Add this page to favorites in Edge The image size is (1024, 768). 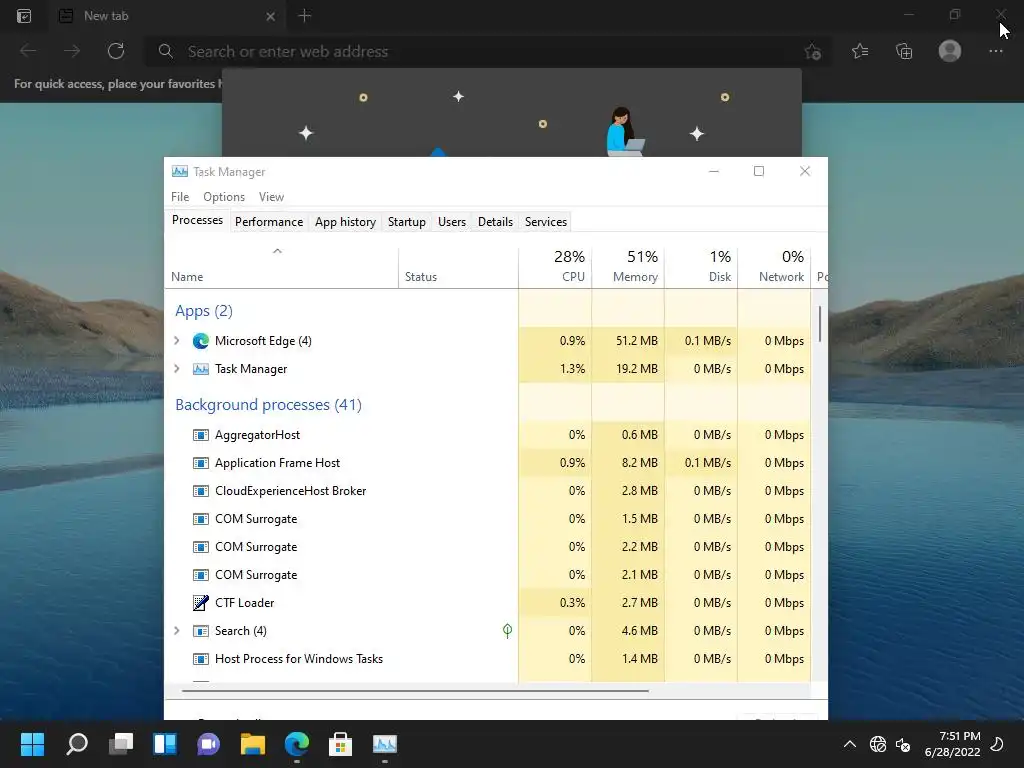coord(812,51)
